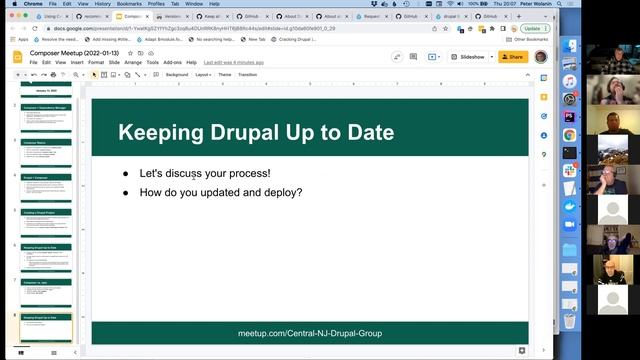Select the last slide thumbnail in filmstrip
The height and width of the screenshot is (360, 640).
coord(46,328)
